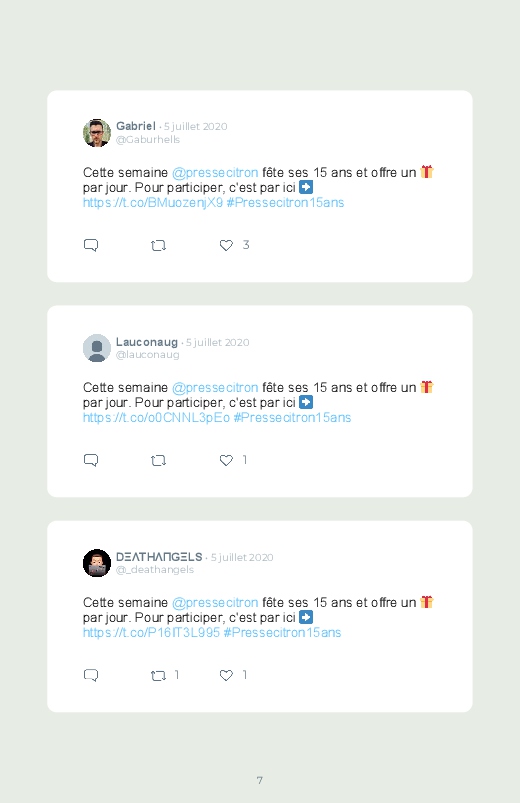Image resolution: width=520 pixels, height=803 pixels.
Task: Open Lauconaug's default avatar
Action: [x=97, y=348]
